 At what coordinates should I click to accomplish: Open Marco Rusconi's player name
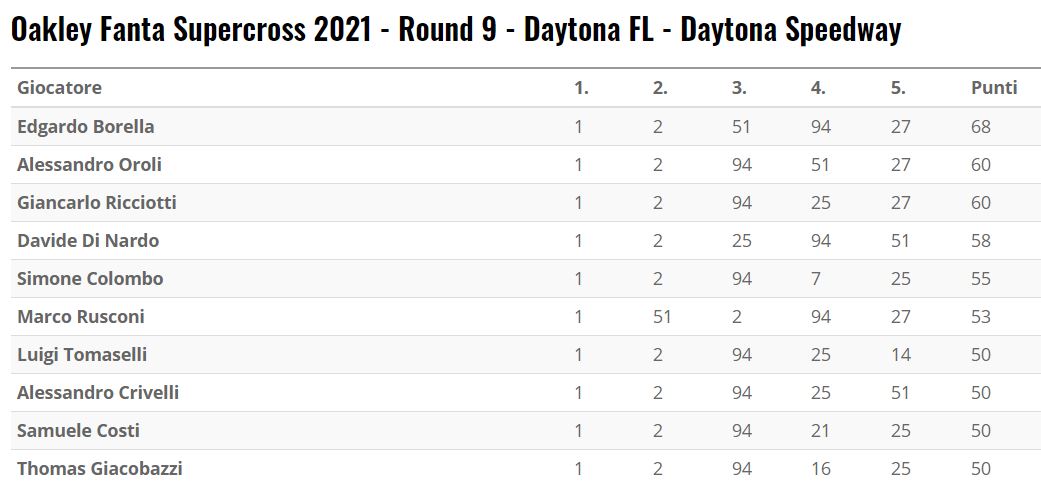[81, 317]
